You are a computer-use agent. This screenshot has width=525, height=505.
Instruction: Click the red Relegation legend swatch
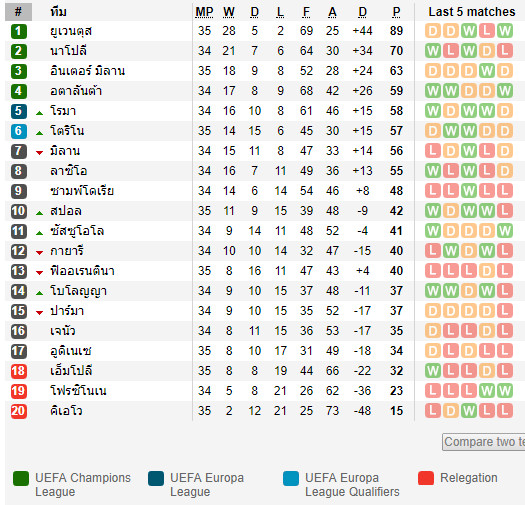pos(426,478)
